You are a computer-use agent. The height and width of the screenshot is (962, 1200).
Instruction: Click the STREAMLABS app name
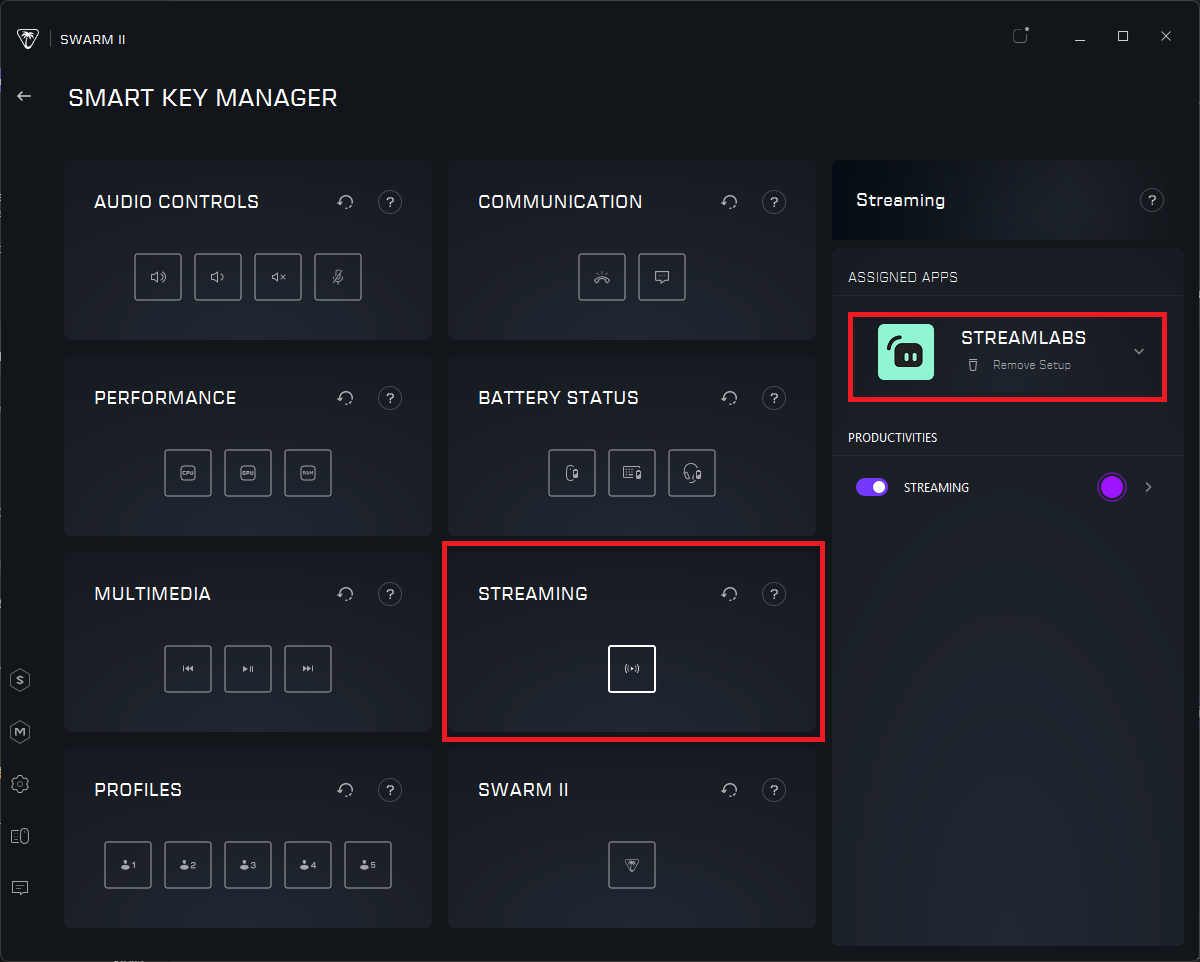pos(1023,338)
